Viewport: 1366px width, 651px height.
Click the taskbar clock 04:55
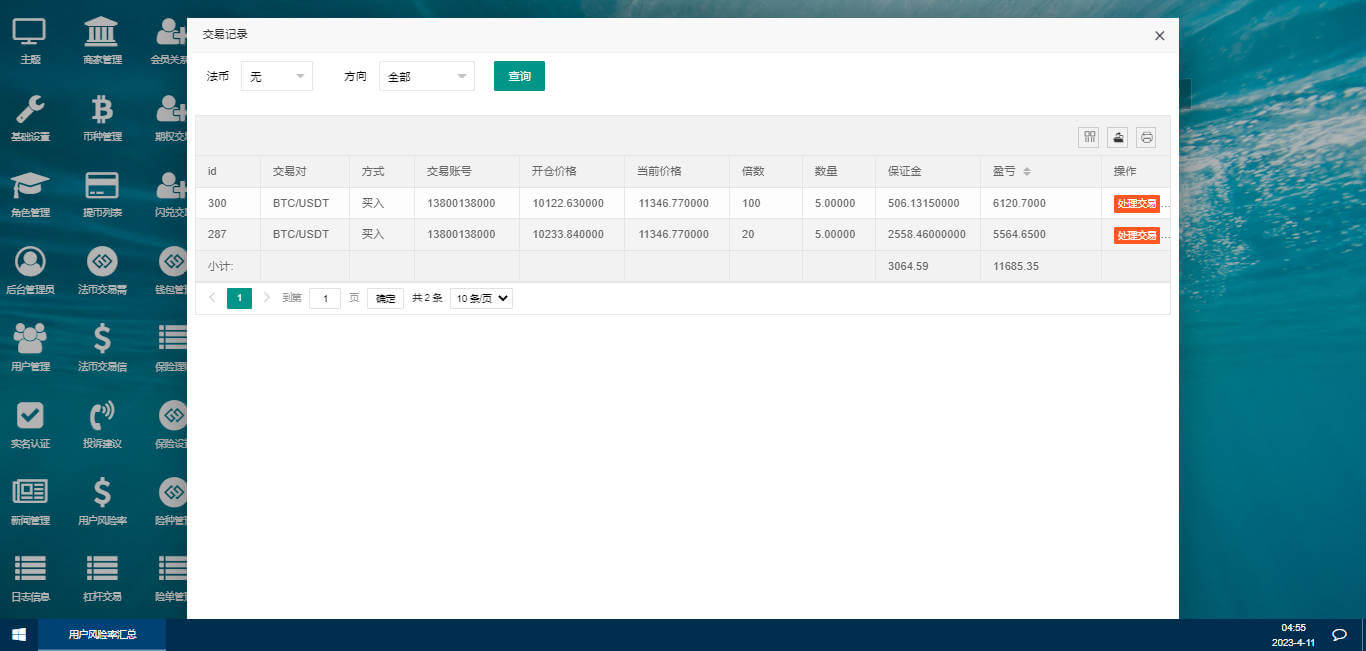pos(1293,628)
